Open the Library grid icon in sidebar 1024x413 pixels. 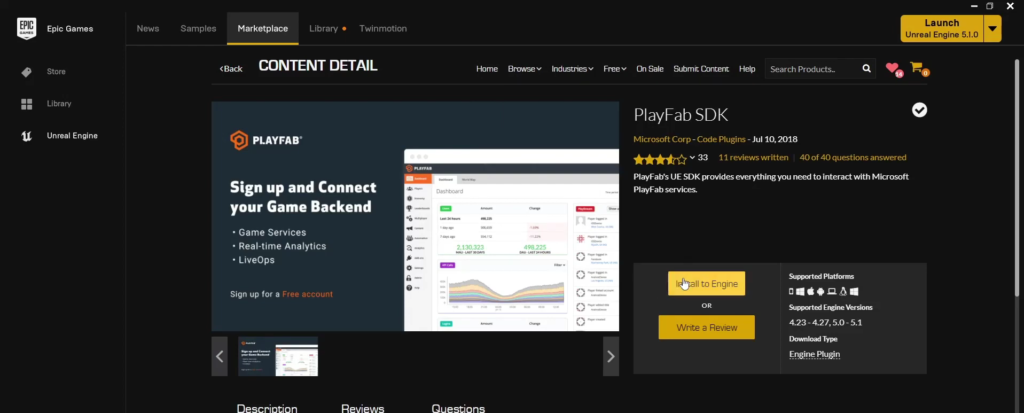pyautogui.click(x=26, y=104)
